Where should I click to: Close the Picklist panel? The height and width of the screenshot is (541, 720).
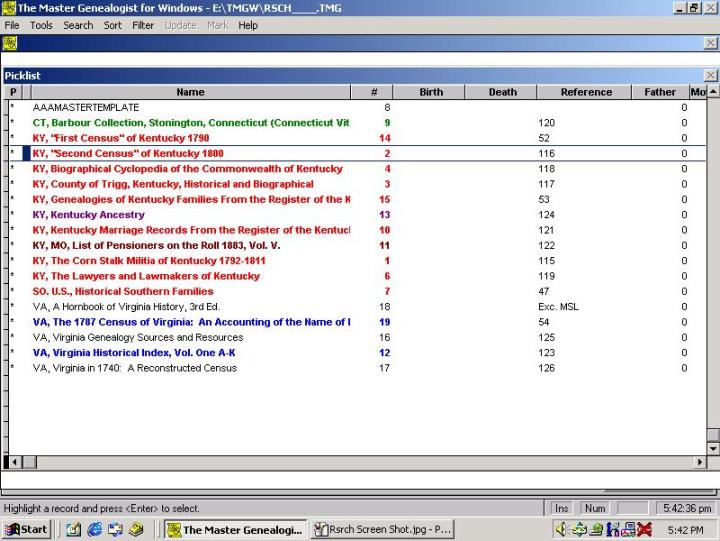[x=710, y=75]
